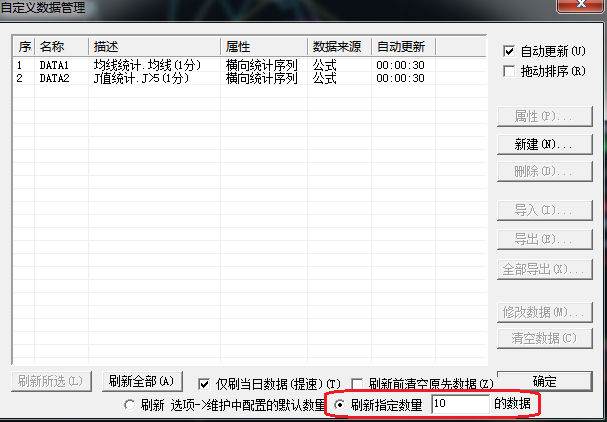Click 横向统计序列 in the DATA2 row
607x422 pixels.
click(261, 78)
